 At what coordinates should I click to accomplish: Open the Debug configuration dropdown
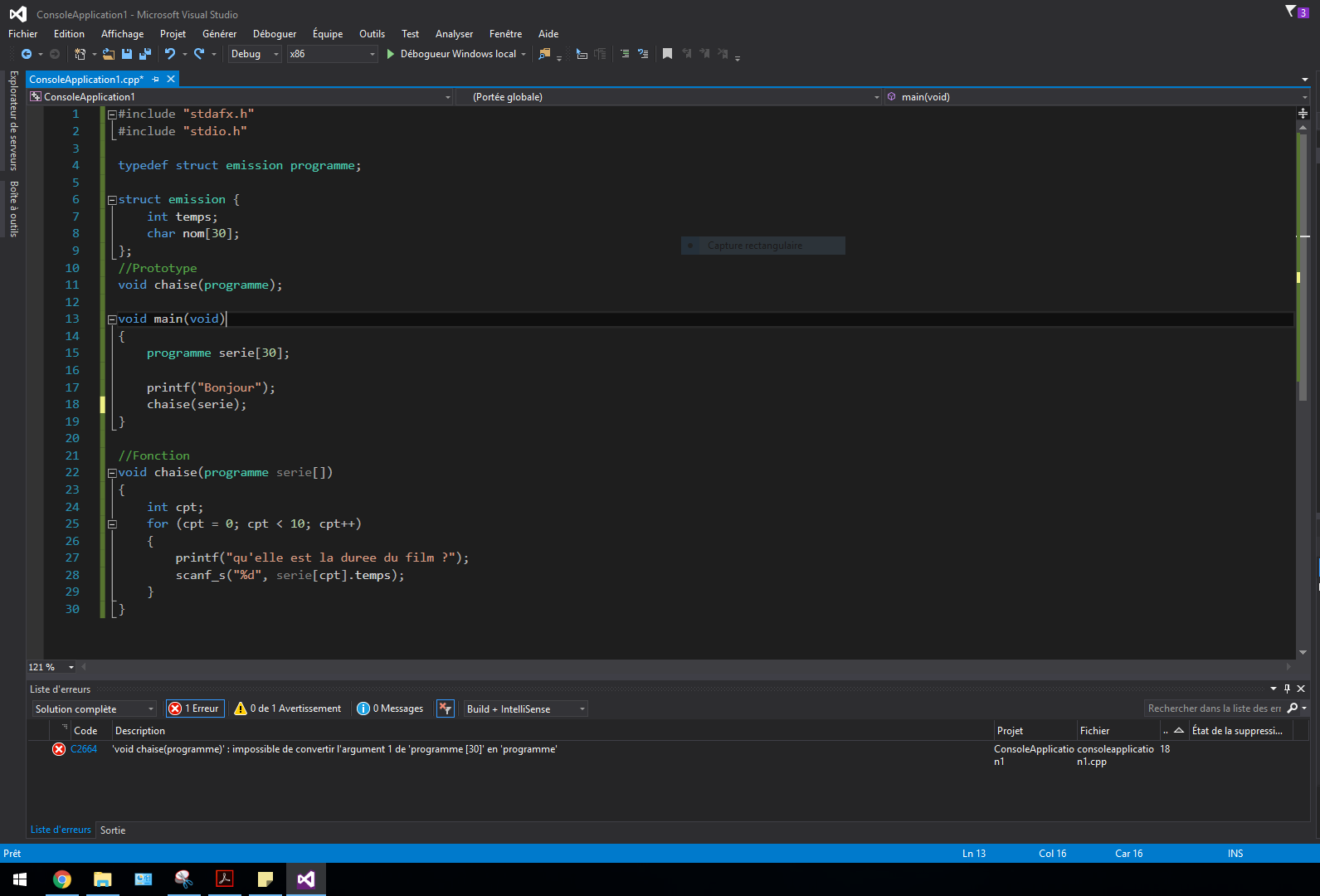(x=256, y=54)
